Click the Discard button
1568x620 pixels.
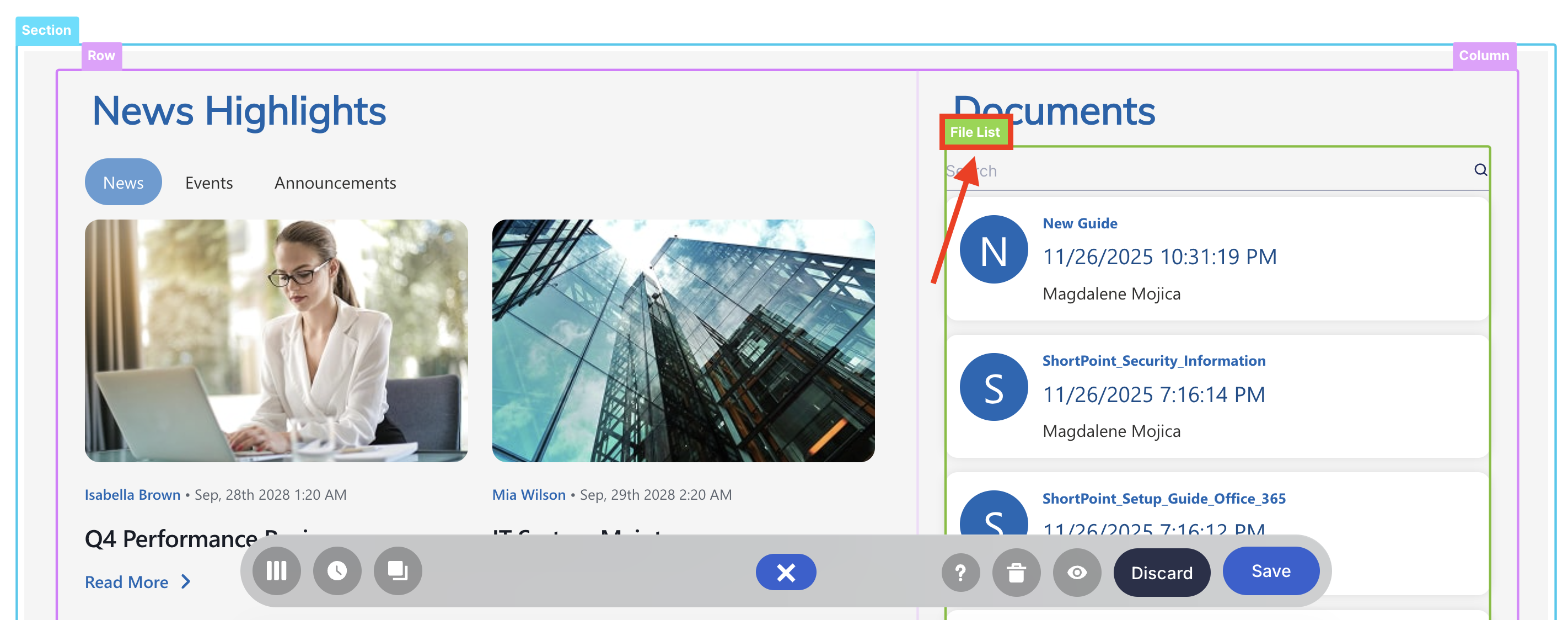click(x=1162, y=572)
